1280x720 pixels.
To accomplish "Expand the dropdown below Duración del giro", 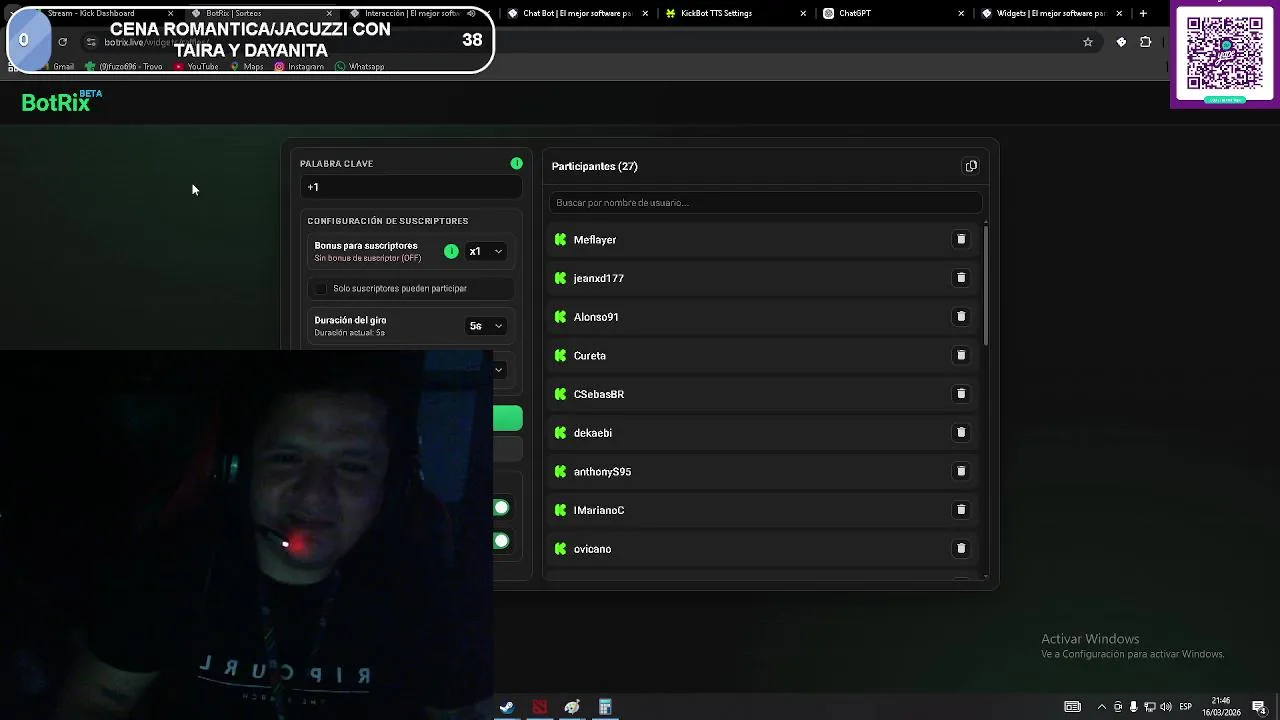I will (x=498, y=370).
